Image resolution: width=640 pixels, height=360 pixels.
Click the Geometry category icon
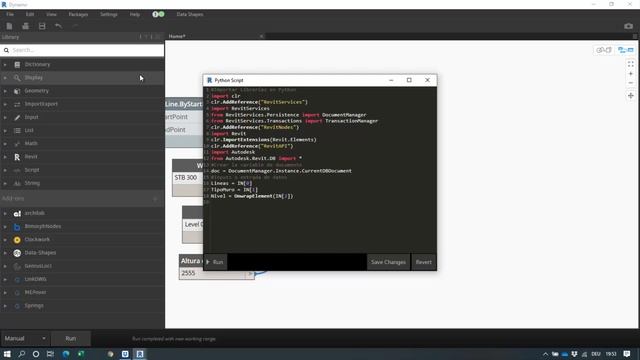17,91
